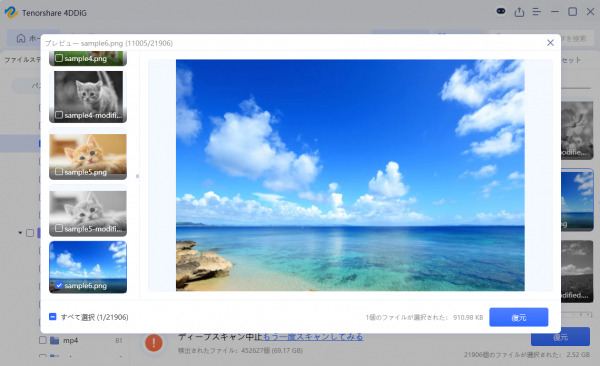This screenshot has width=600, height=366.
Task: Select the sample4-modified kitten thumbnail
Action: [88, 96]
